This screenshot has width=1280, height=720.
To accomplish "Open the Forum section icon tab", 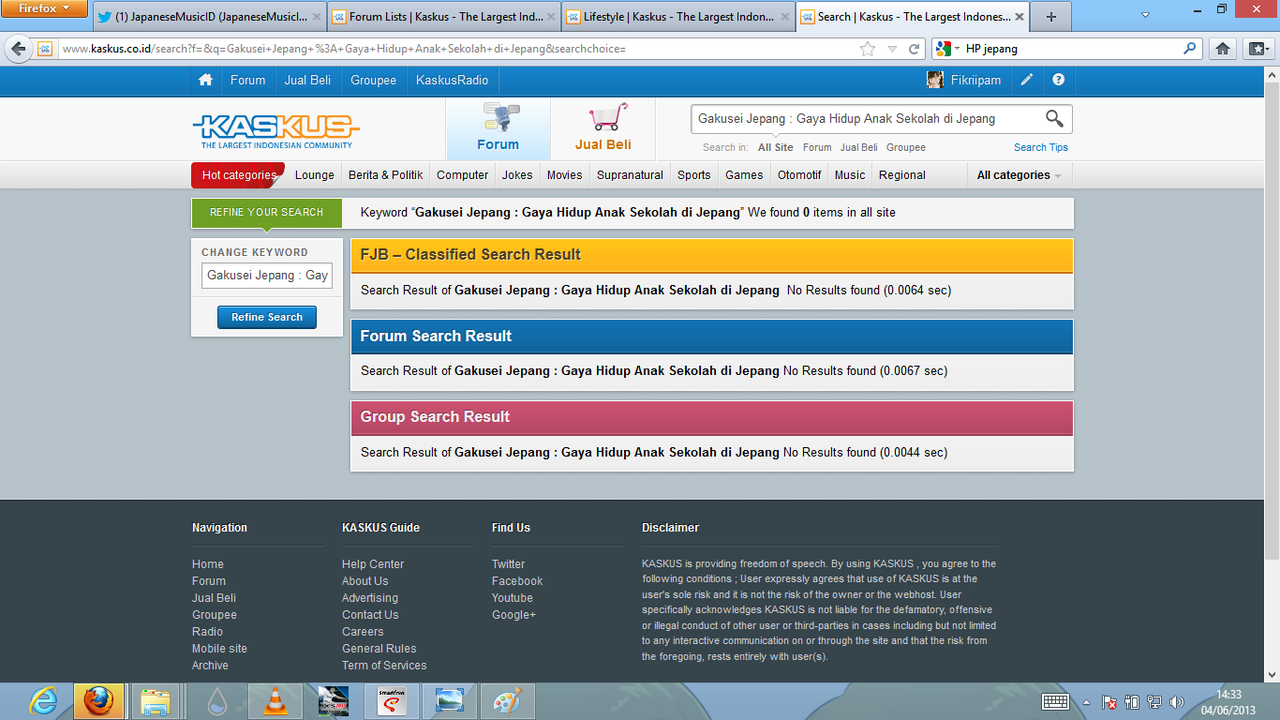I will (498, 129).
